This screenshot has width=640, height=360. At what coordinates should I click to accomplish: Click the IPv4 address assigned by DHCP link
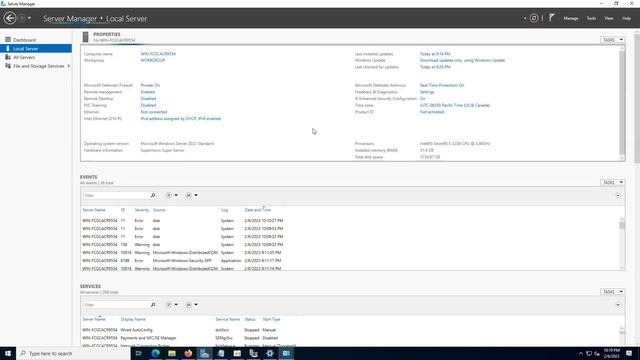pyautogui.click(x=180, y=118)
